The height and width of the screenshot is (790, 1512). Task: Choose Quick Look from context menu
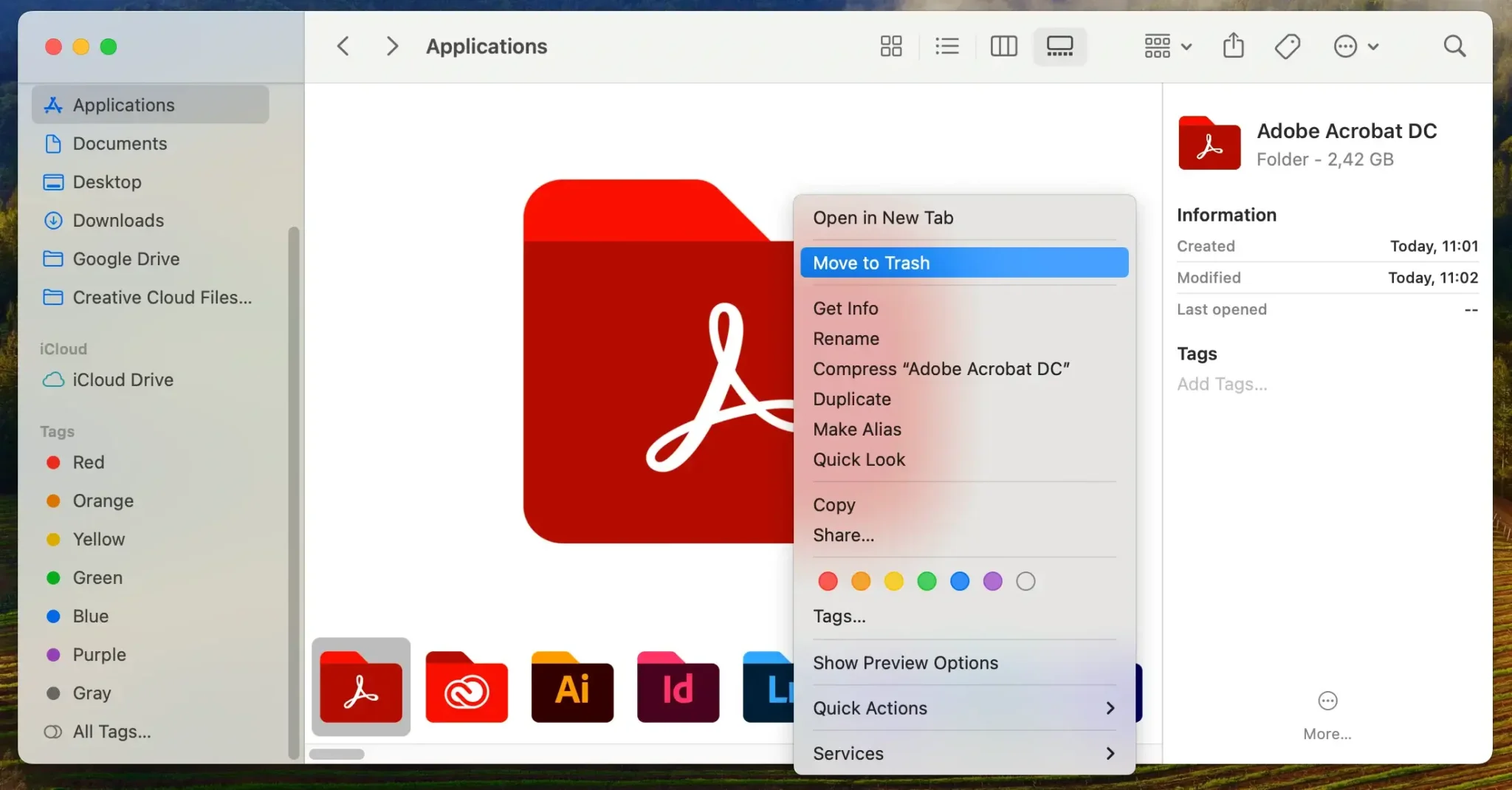pyautogui.click(x=964, y=459)
